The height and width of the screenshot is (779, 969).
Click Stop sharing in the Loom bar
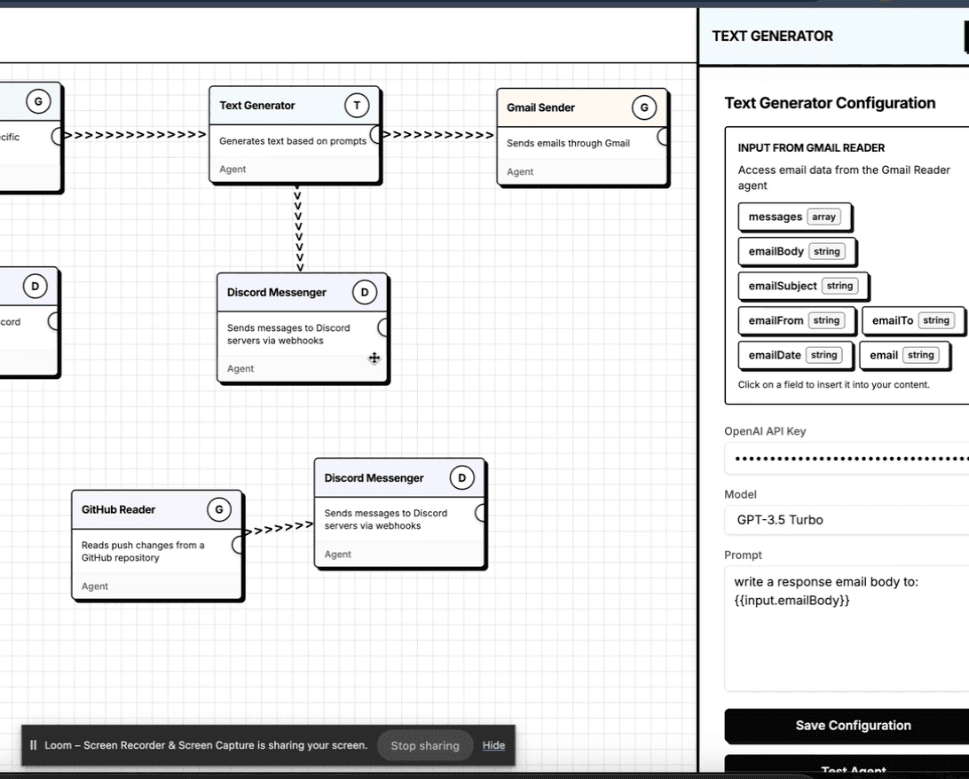point(425,745)
